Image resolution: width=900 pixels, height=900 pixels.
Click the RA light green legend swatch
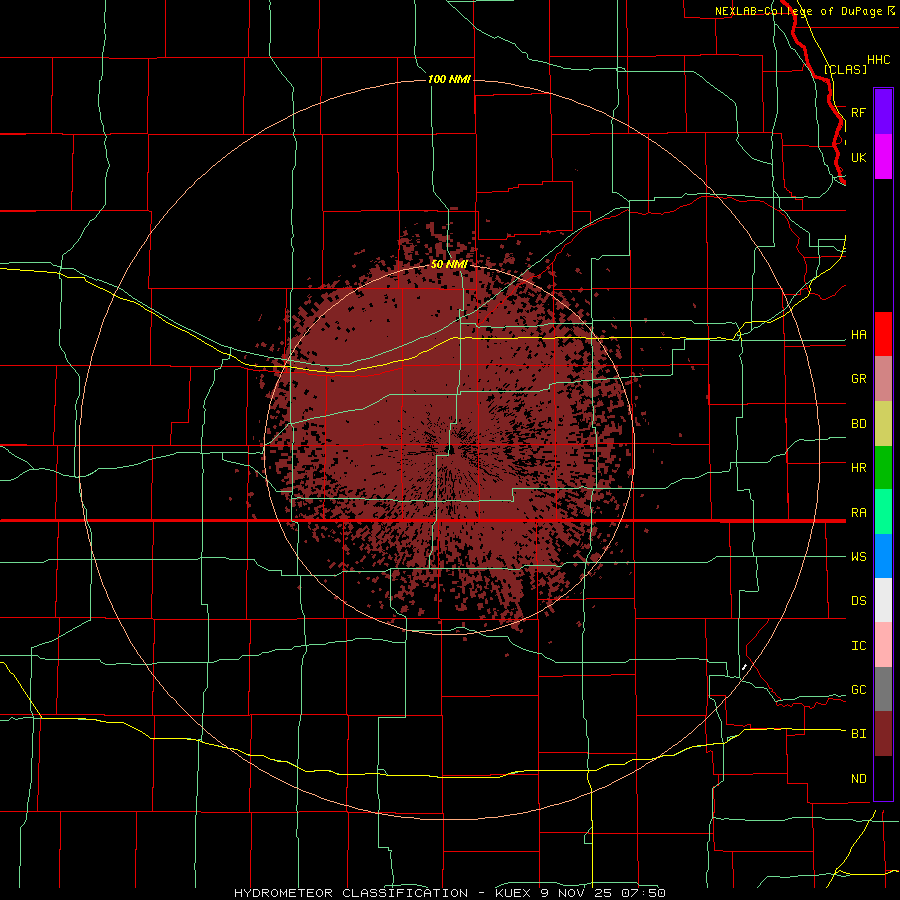(x=883, y=512)
